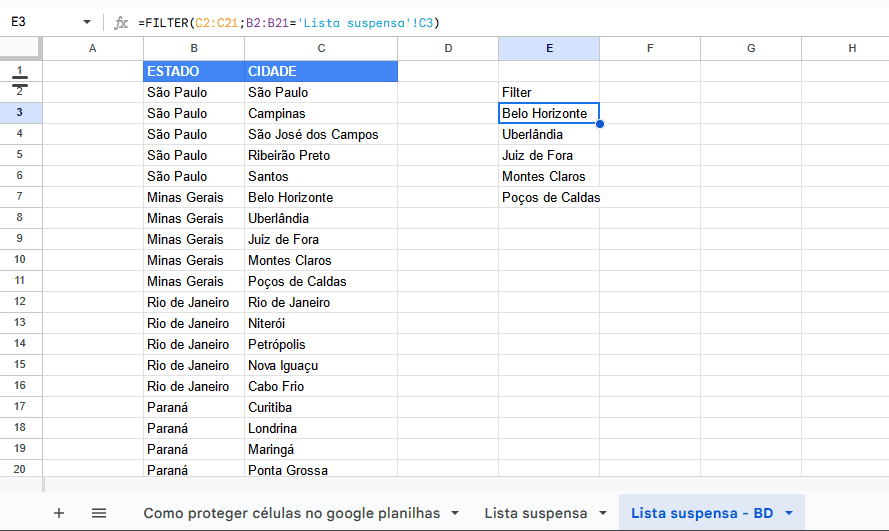
Task: Click the Filter label cell
Action: click(548, 92)
